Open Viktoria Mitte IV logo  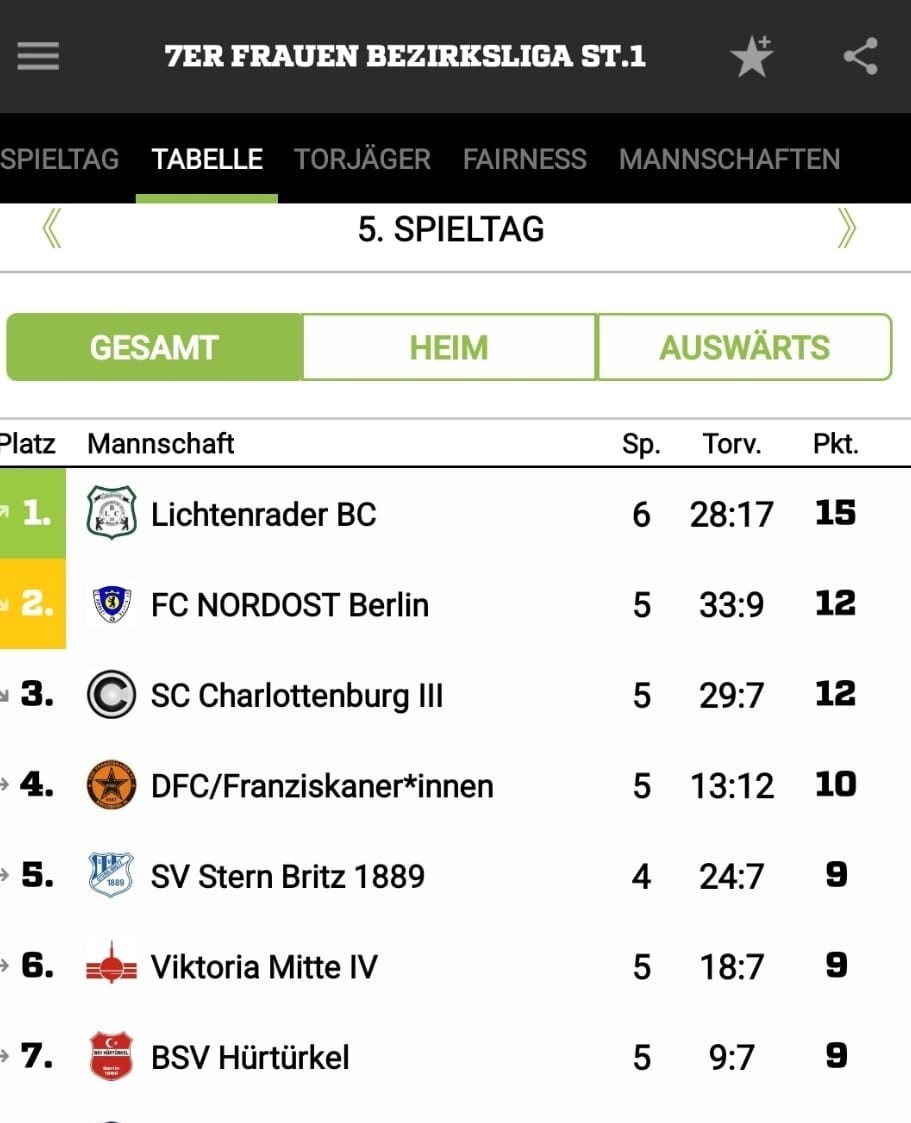[111, 965]
